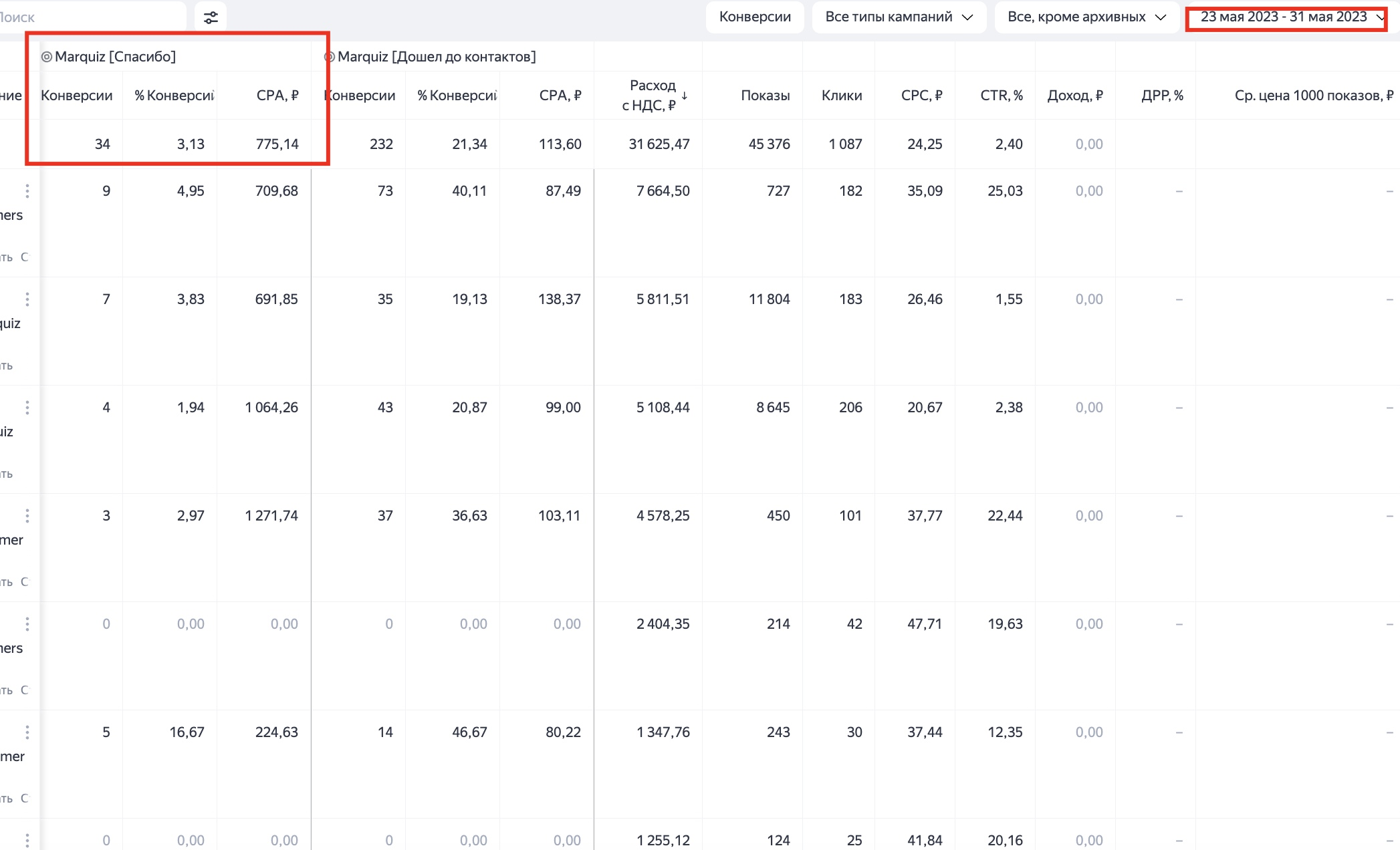The height and width of the screenshot is (850, 1400).
Task: Click the three-dot menu in the 2 404,35 row
Action: (27, 624)
